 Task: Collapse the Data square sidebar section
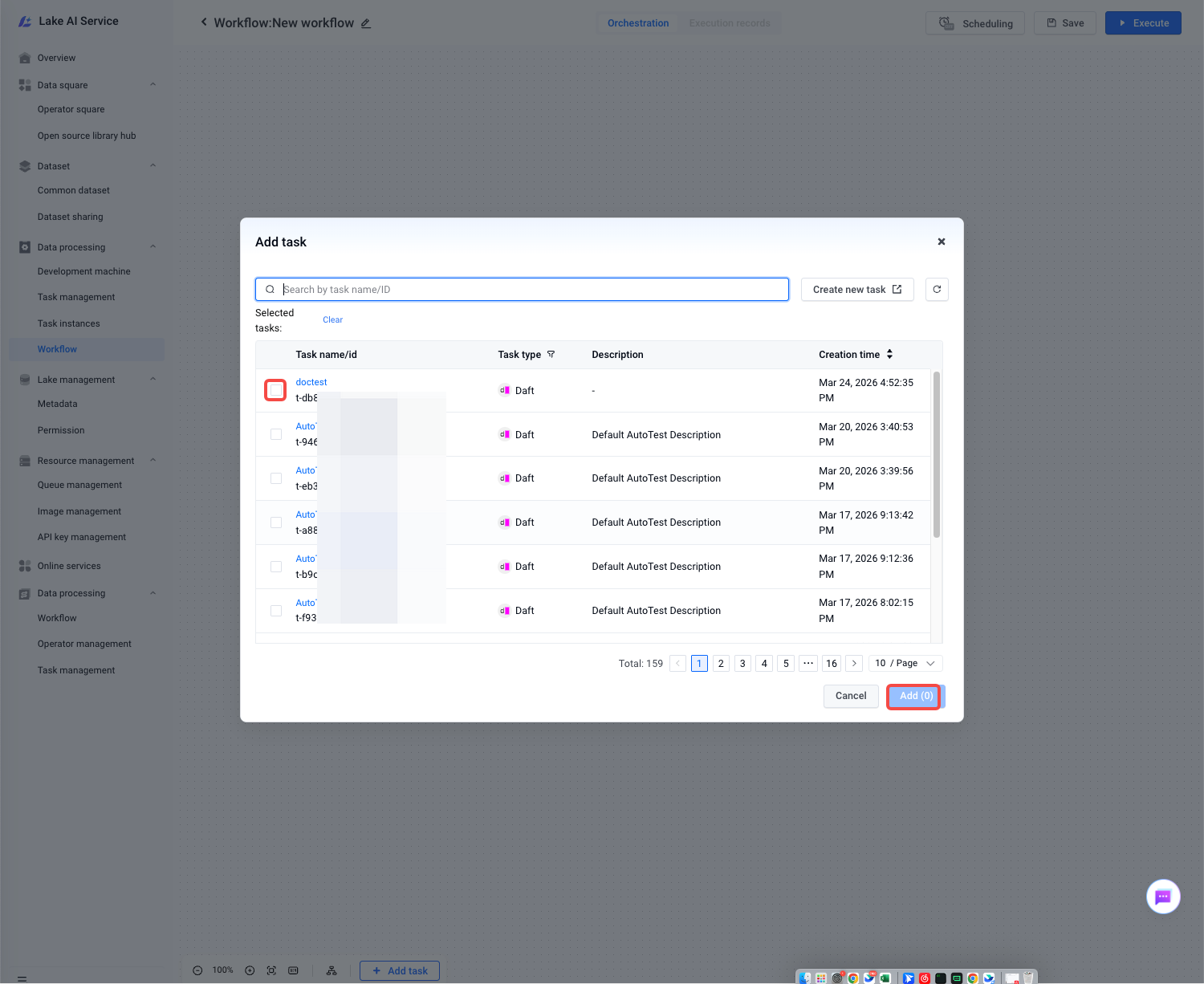(x=153, y=85)
